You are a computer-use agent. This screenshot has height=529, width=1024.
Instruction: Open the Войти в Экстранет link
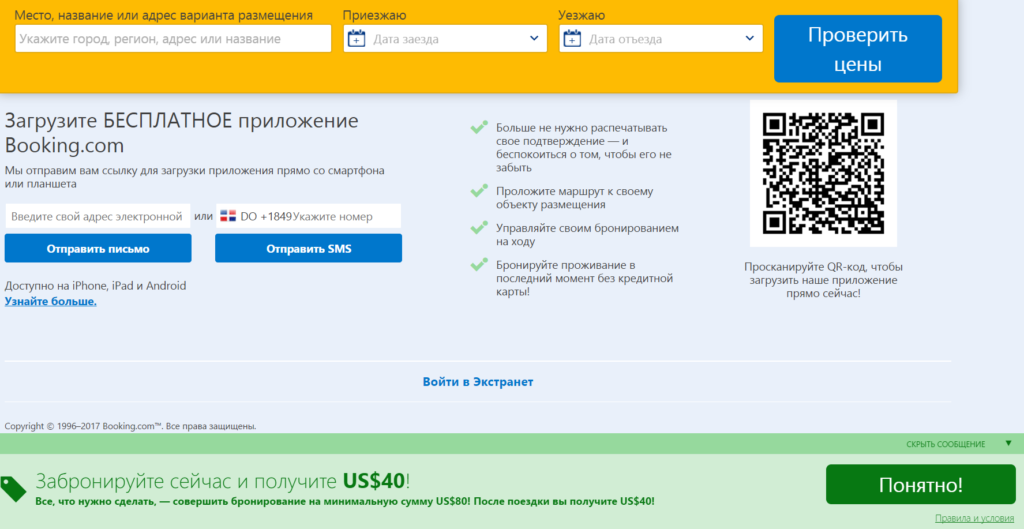click(477, 382)
